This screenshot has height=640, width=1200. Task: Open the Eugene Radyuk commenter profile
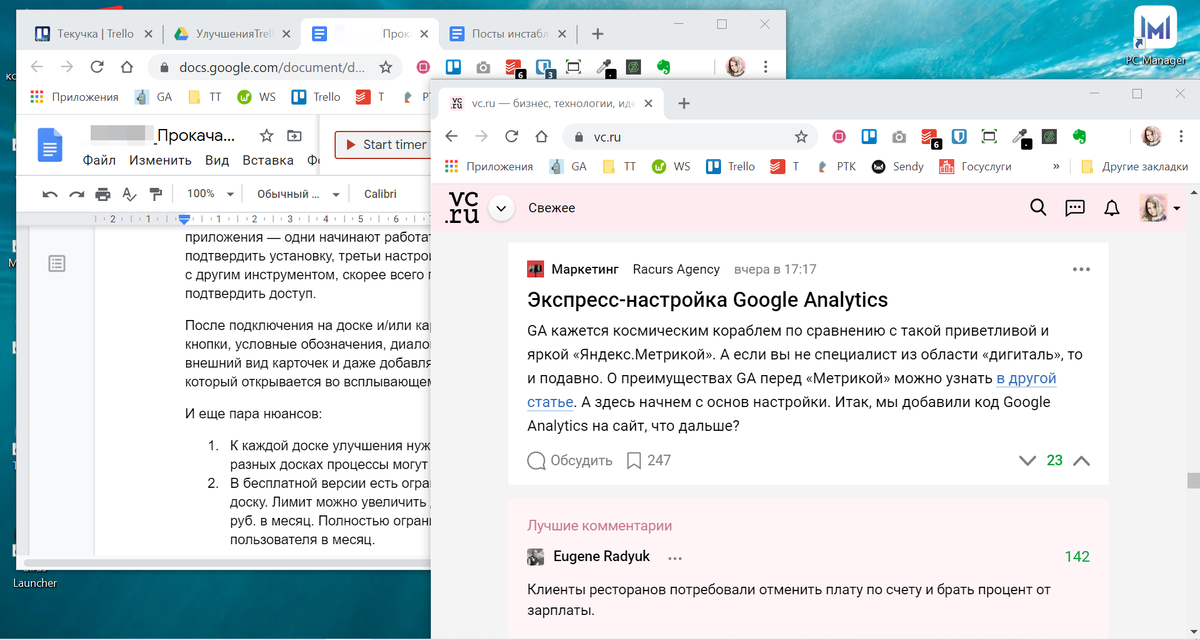(x=602, y=557)
